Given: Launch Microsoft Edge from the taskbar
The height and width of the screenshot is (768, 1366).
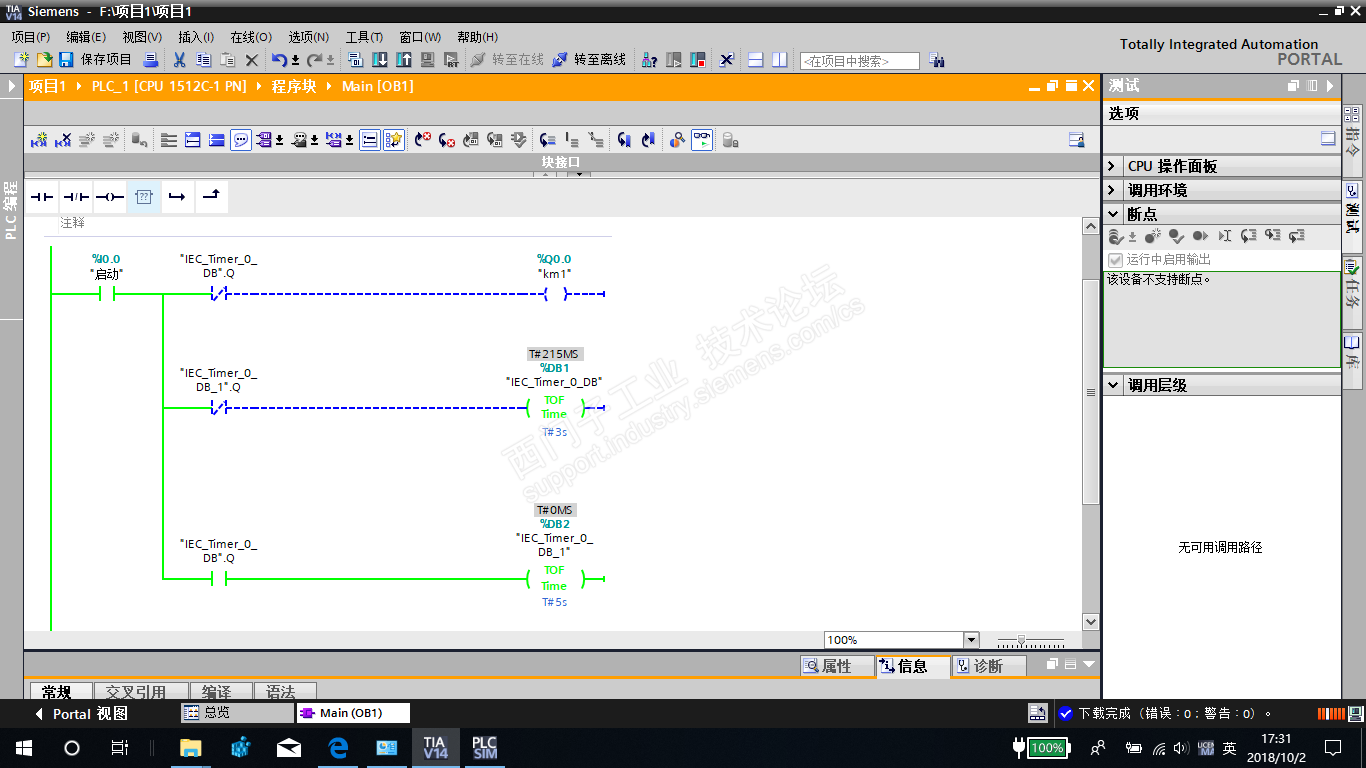Looking at the screenshot, I should click(x=338, y=748).
